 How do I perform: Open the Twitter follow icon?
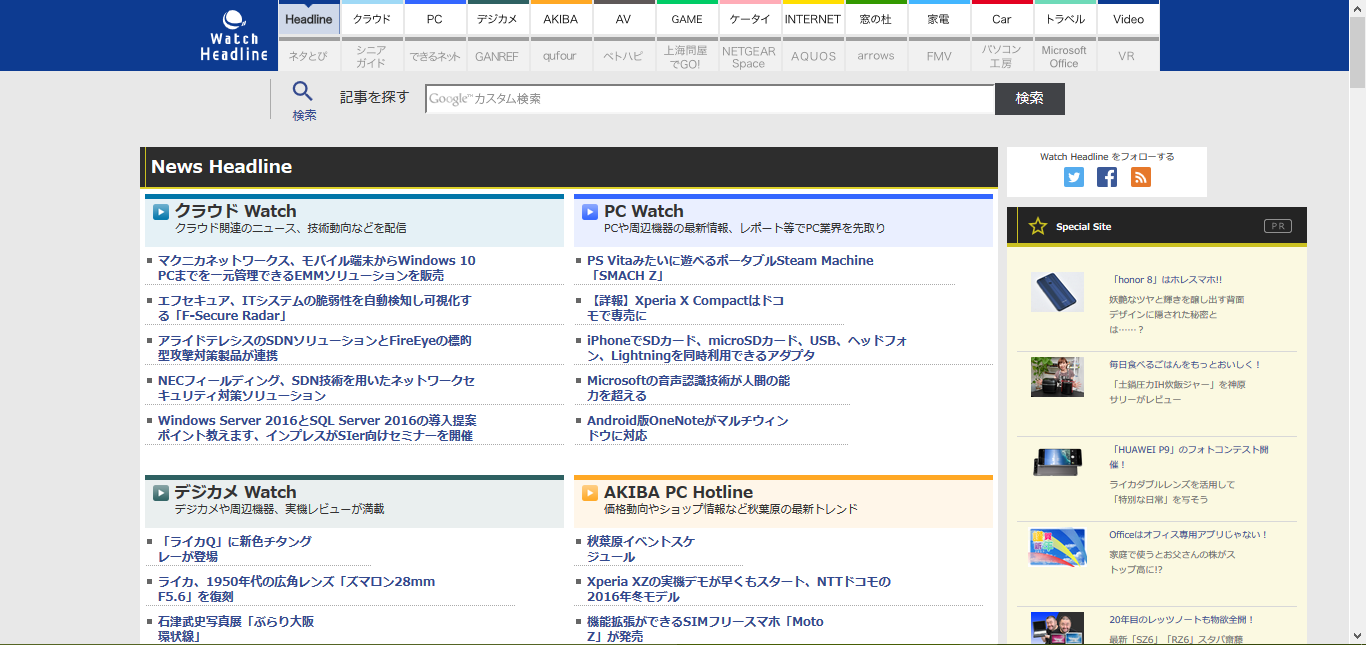pos(1074,177)
